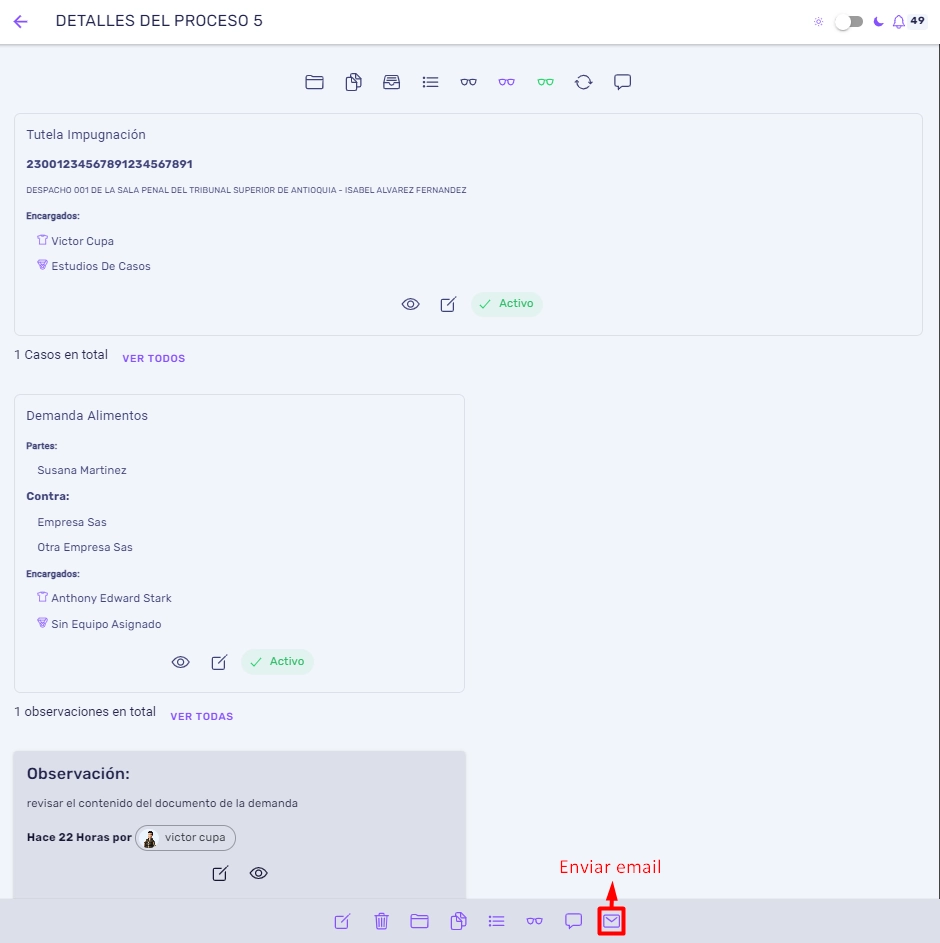Open notifications bell showing 49
Screen dimensions: 940x943
point(899,22)
